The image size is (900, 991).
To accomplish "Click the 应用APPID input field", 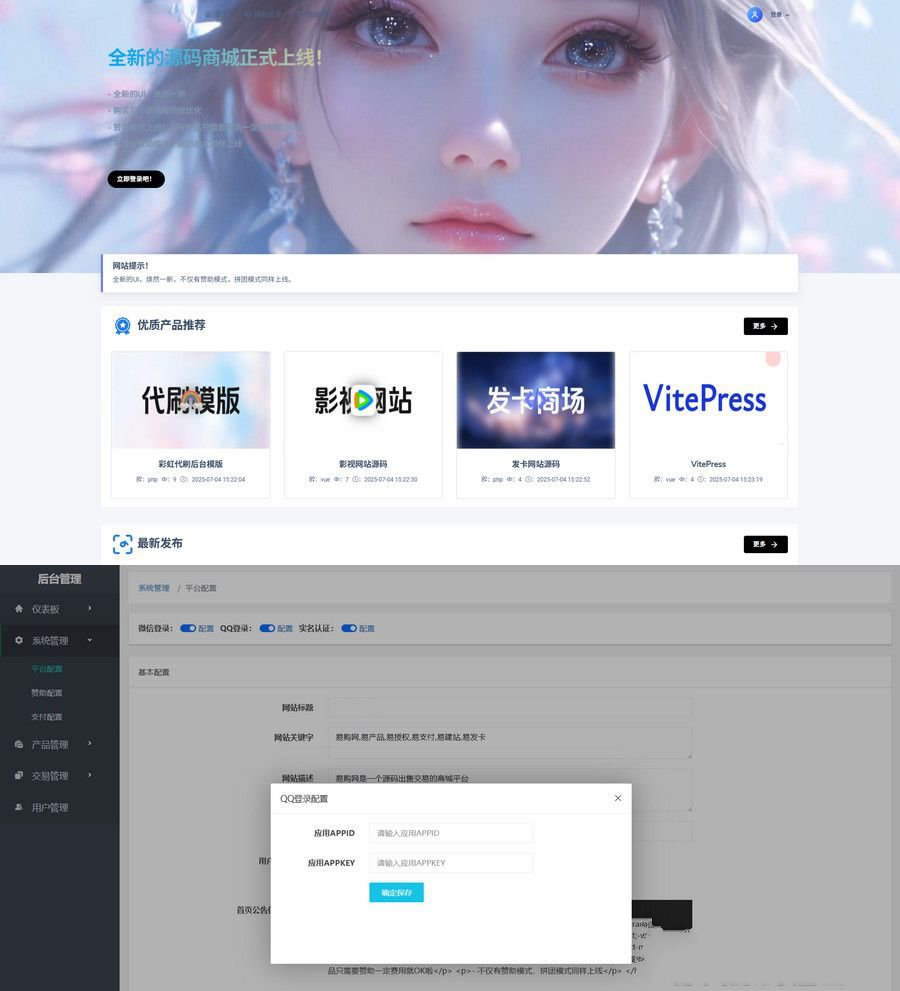I will tap(450, 833).
